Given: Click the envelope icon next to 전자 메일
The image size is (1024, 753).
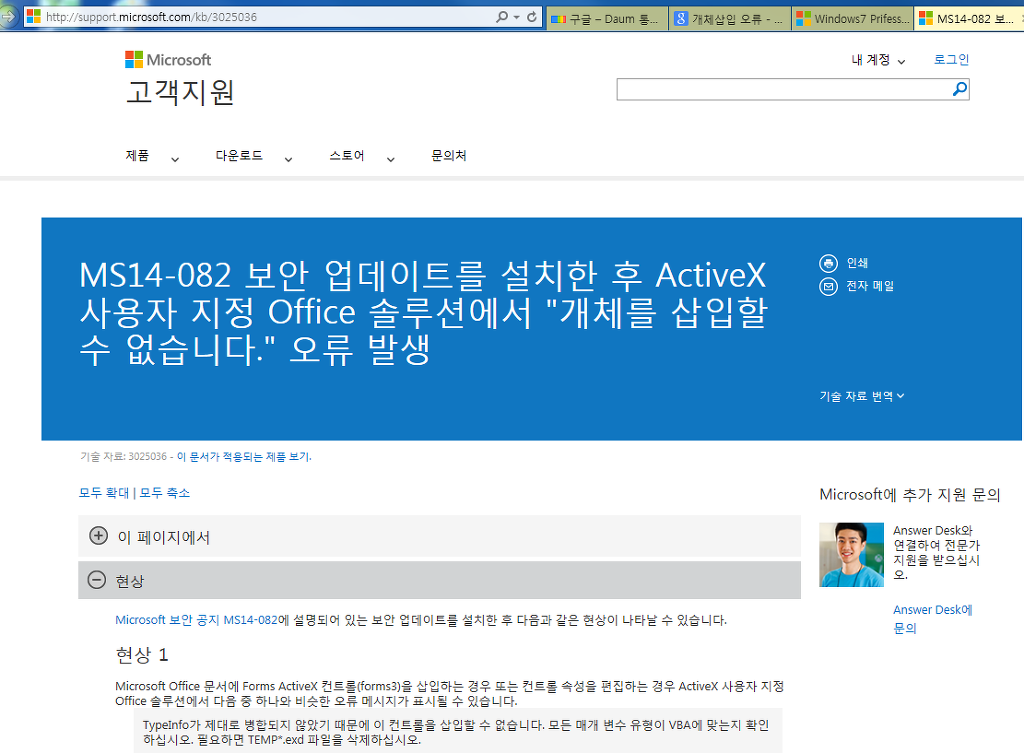Looking at the screenshot, I should (828, 286).
